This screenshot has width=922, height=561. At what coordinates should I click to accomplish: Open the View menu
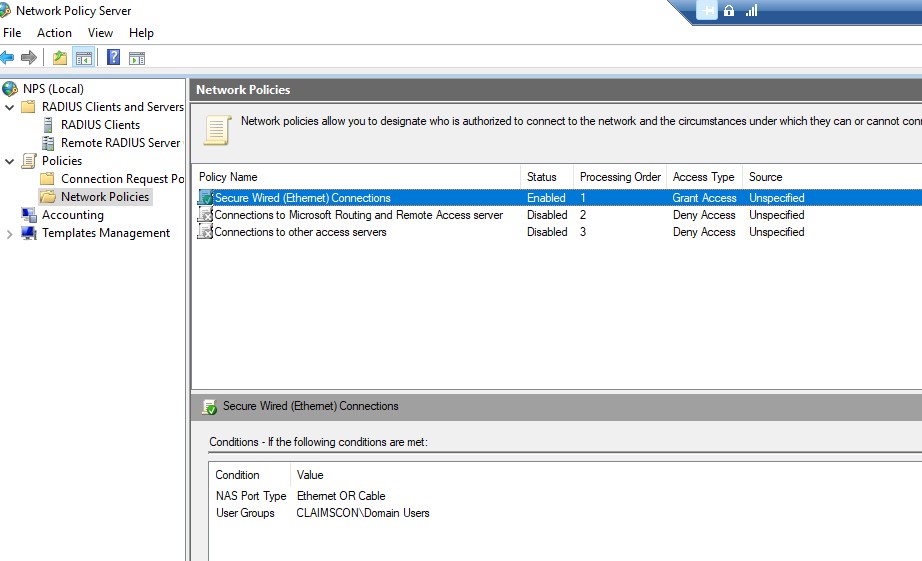[x=100, y=33]
